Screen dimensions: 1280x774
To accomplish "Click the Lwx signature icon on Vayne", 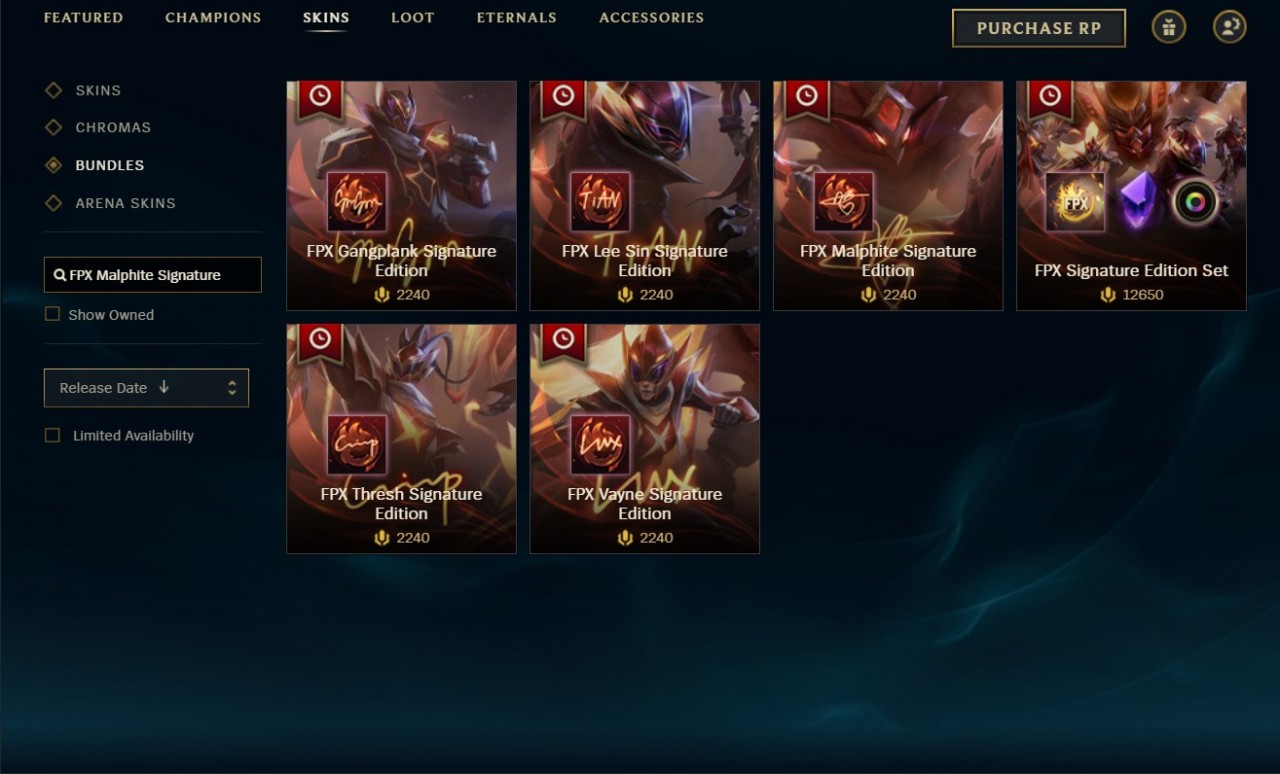I will point(600,445).
